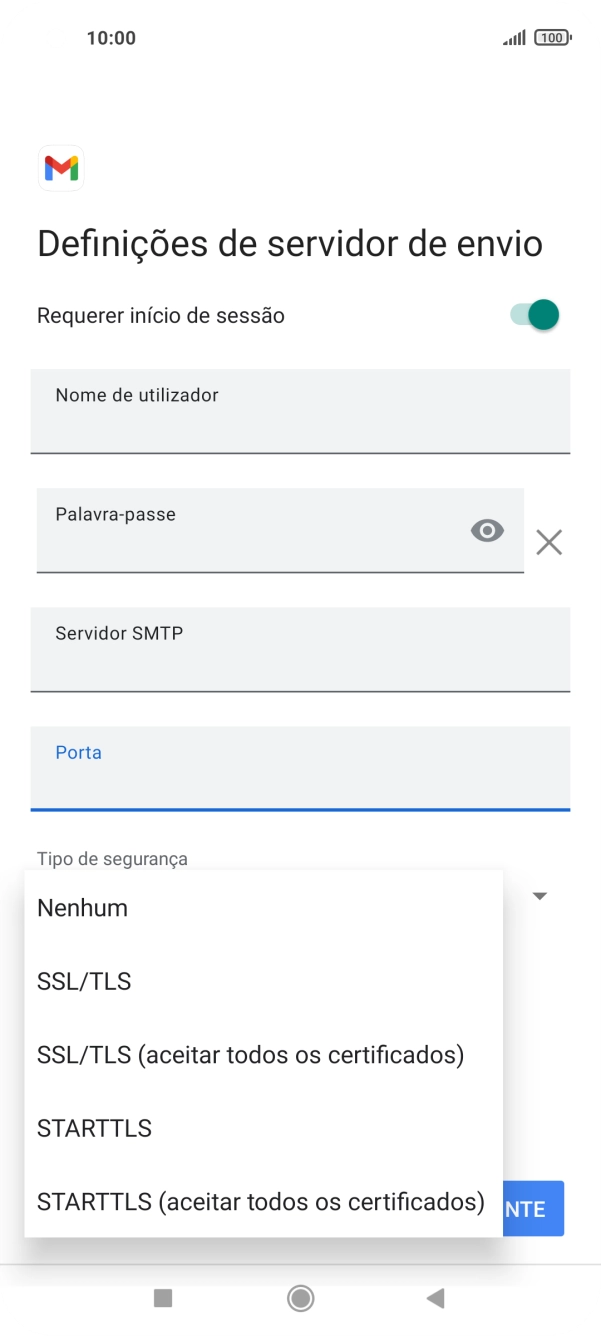
Task: Click the Gmail app icon
Action: (60, 168)
